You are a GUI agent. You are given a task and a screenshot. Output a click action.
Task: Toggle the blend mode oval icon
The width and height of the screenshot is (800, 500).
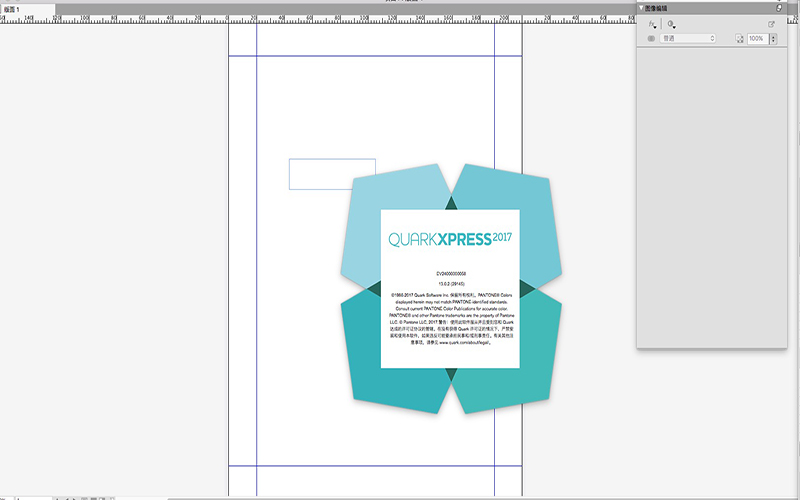[651, 39]
